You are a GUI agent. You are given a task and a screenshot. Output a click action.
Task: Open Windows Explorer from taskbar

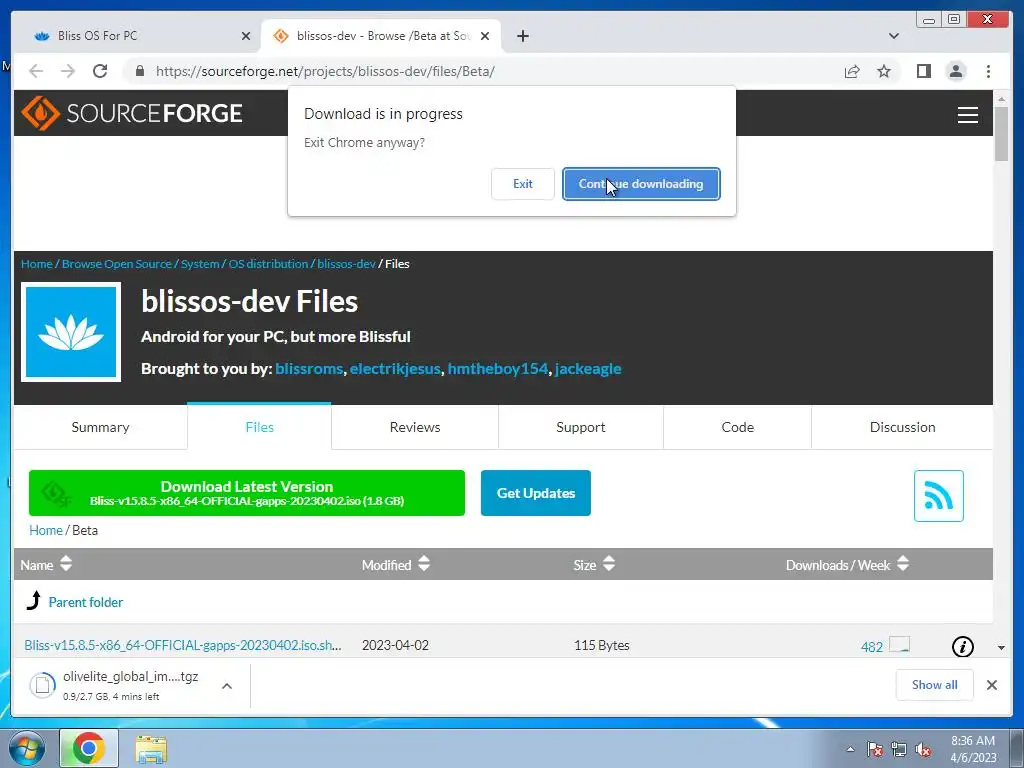[151, 749]
